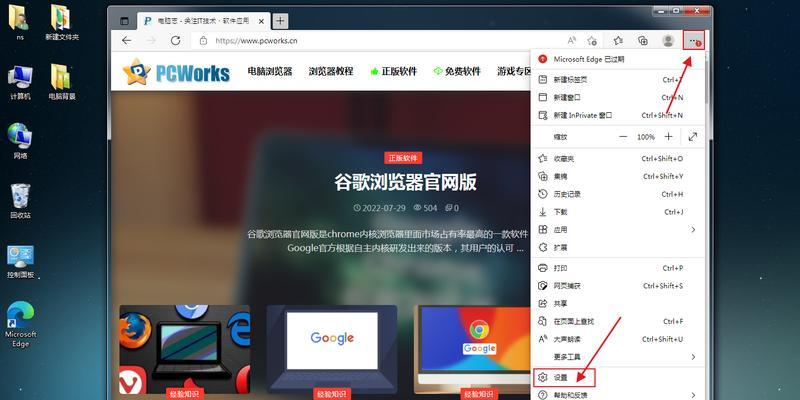Open the Google laptop article thumbnail
This screenshot has height=400, width=800.
click(332, 349)
